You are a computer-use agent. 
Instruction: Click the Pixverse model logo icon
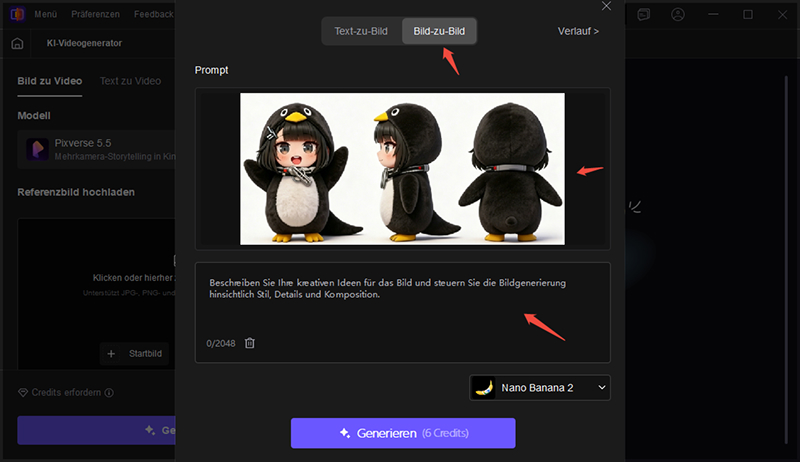tap(38, 149)
